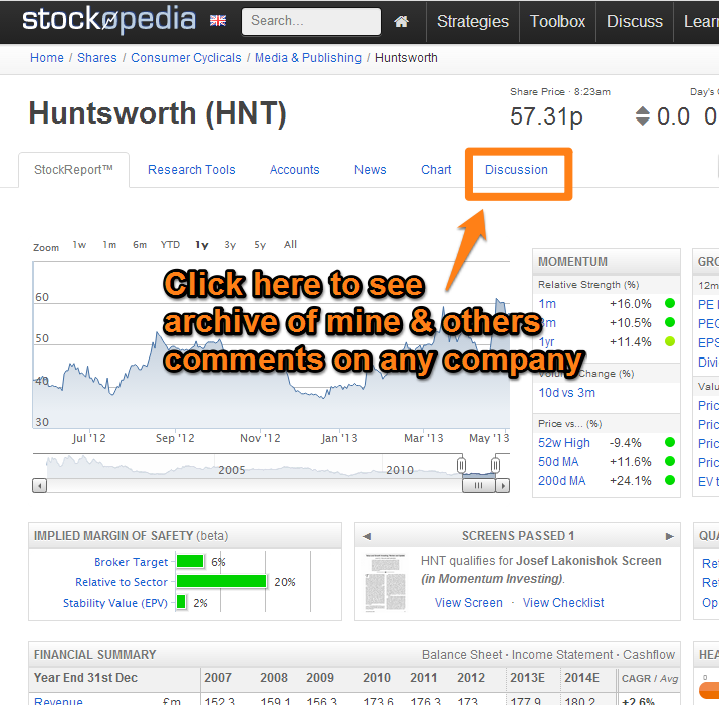719x705 pixels.
Task: Switch to the Chart tab
Action: point(436,170)
